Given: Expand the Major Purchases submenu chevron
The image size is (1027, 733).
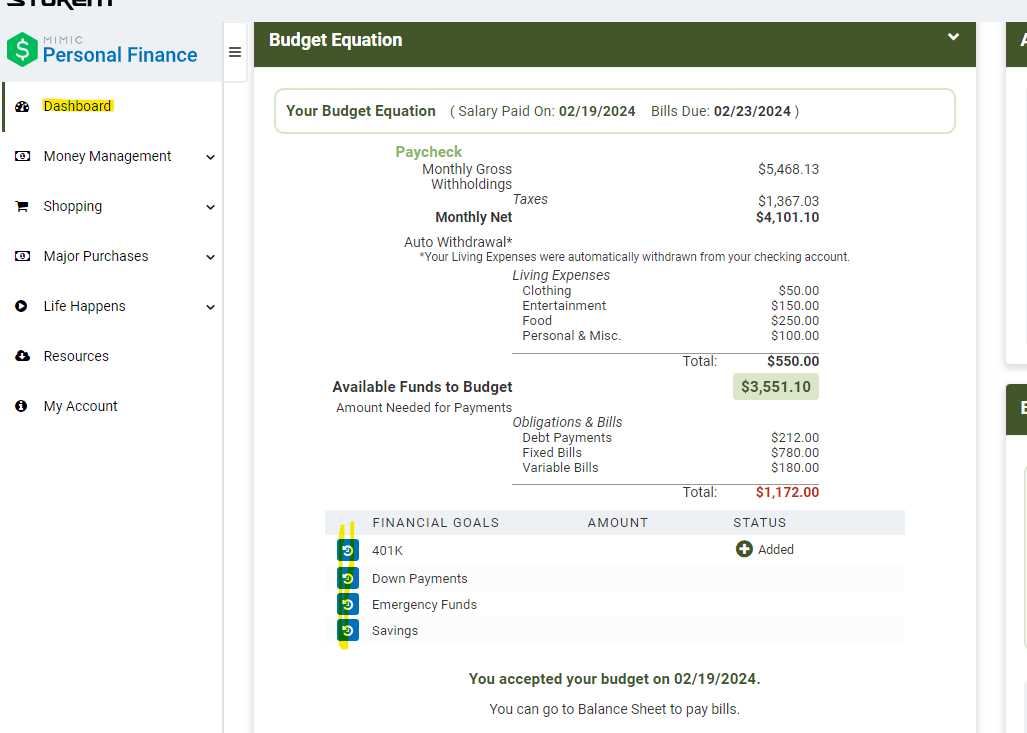Looking at the screenshot, I should 210,257.
